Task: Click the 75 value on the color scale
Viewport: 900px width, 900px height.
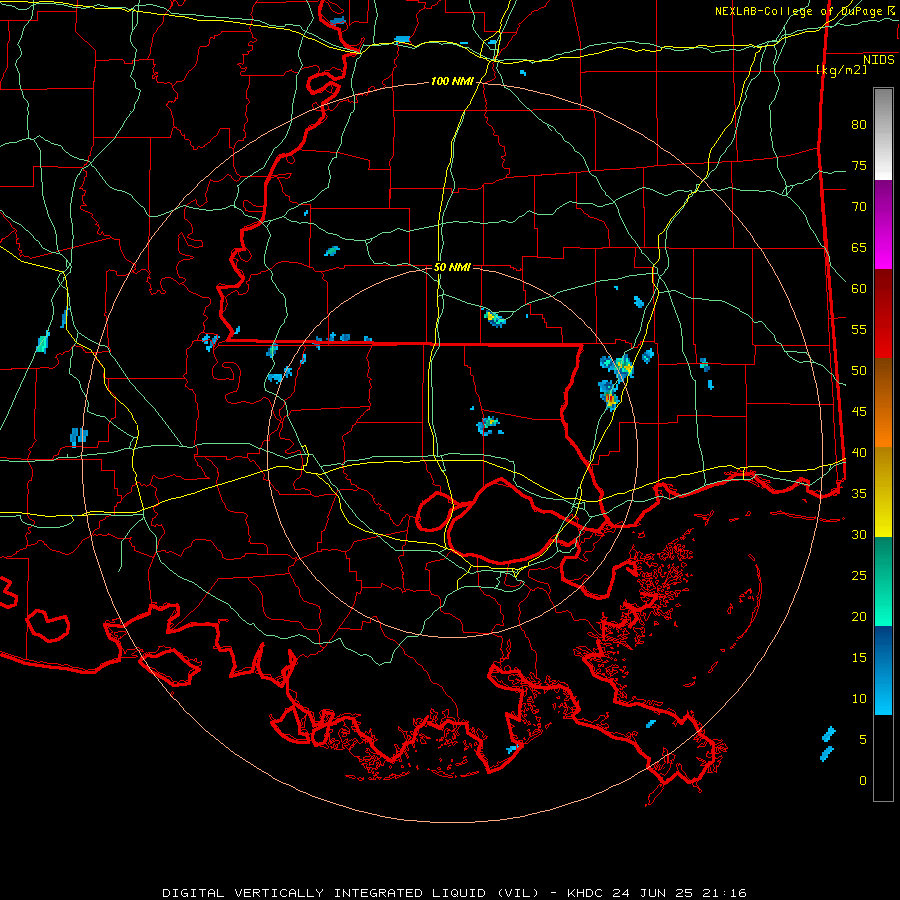Action: [x=859, y=166]
